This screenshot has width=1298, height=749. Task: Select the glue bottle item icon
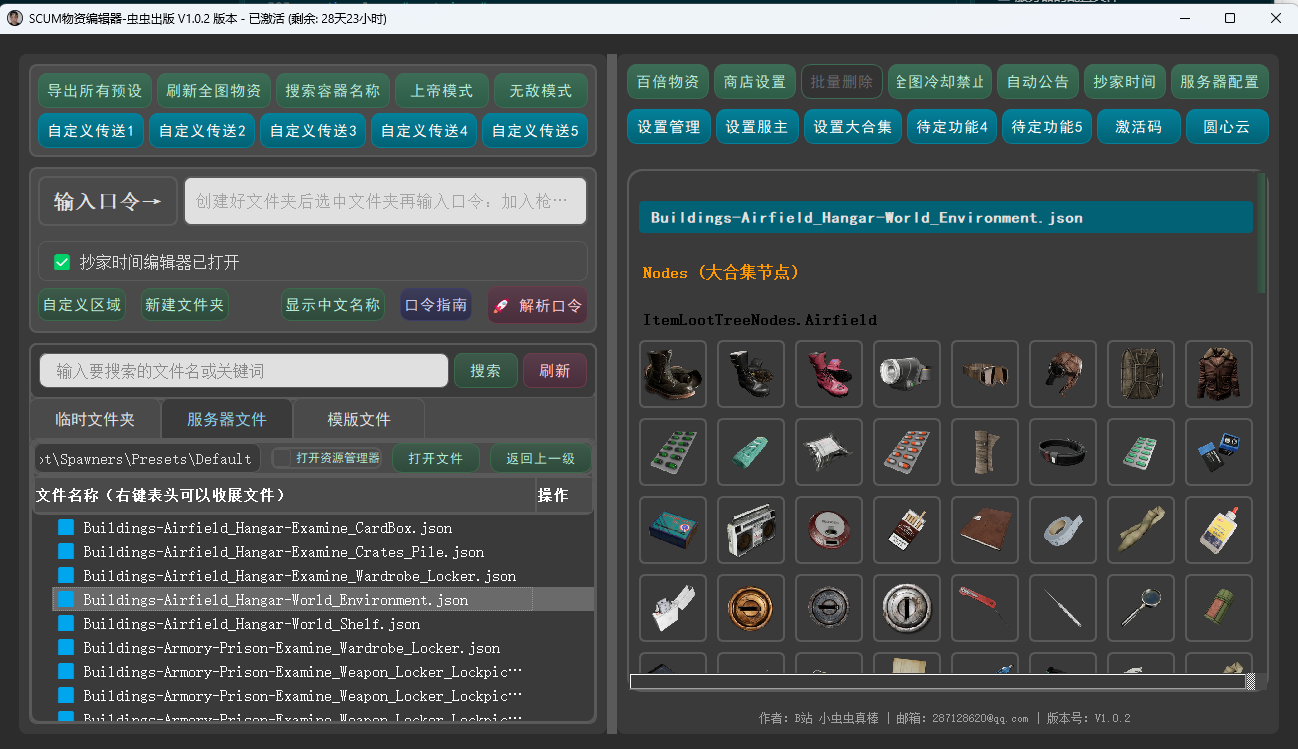1218,530
